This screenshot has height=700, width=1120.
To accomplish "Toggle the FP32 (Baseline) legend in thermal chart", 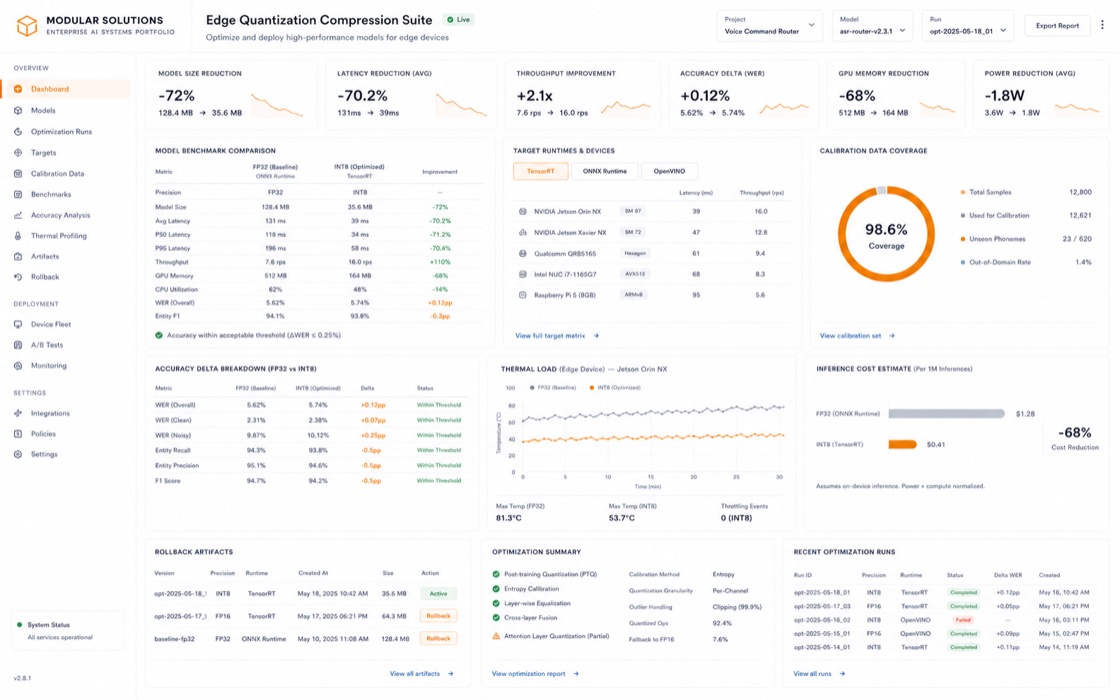I will [553, 388].
